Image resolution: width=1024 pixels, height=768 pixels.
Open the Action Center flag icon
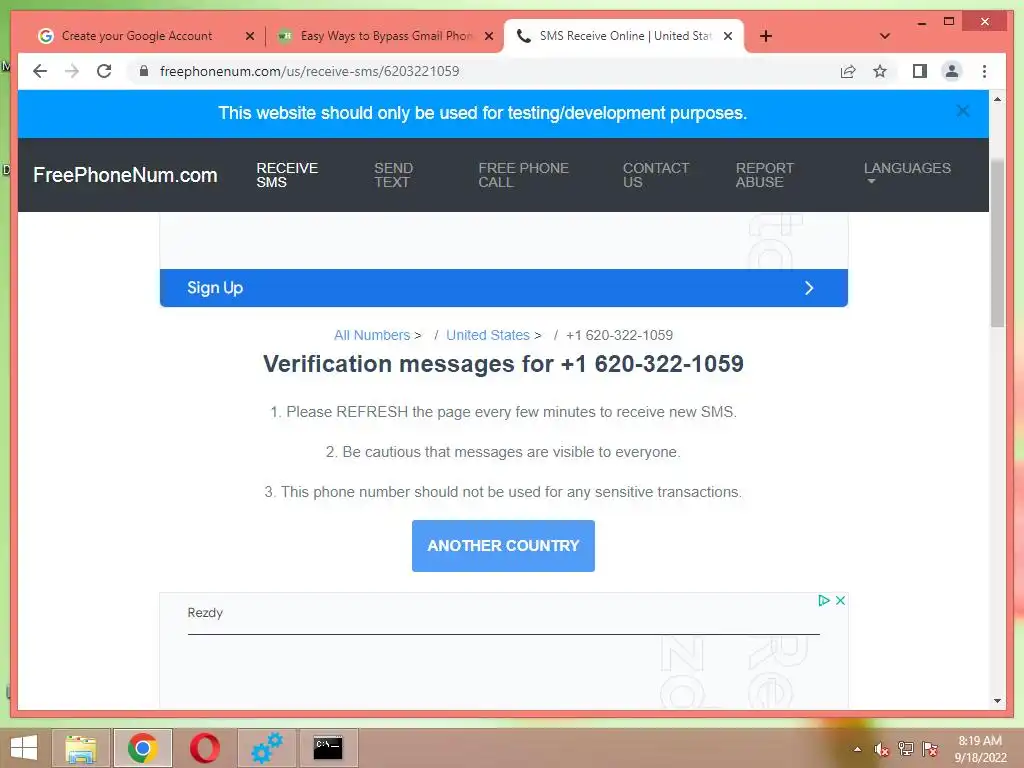click(x=929, y=749)
